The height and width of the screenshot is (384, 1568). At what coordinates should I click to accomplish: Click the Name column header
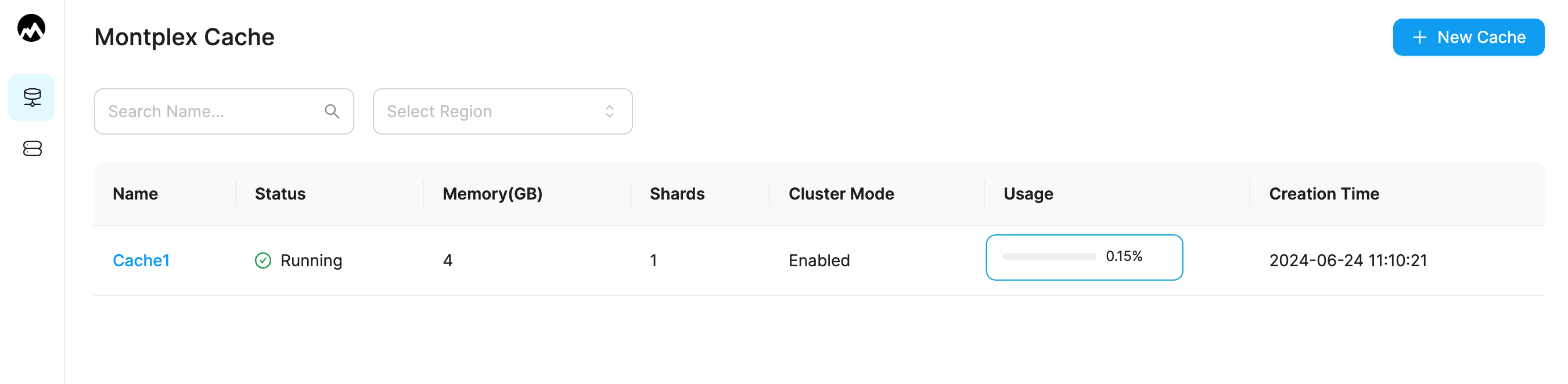[x=135, y=194]
